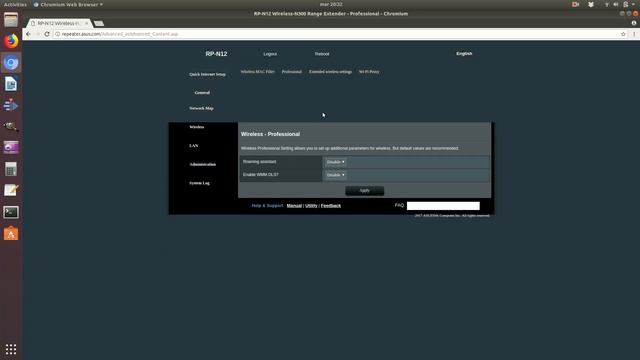This screenshot has width=640, height=360.
Task: Select Wireless in the sidebar
Action: (197, 127)
